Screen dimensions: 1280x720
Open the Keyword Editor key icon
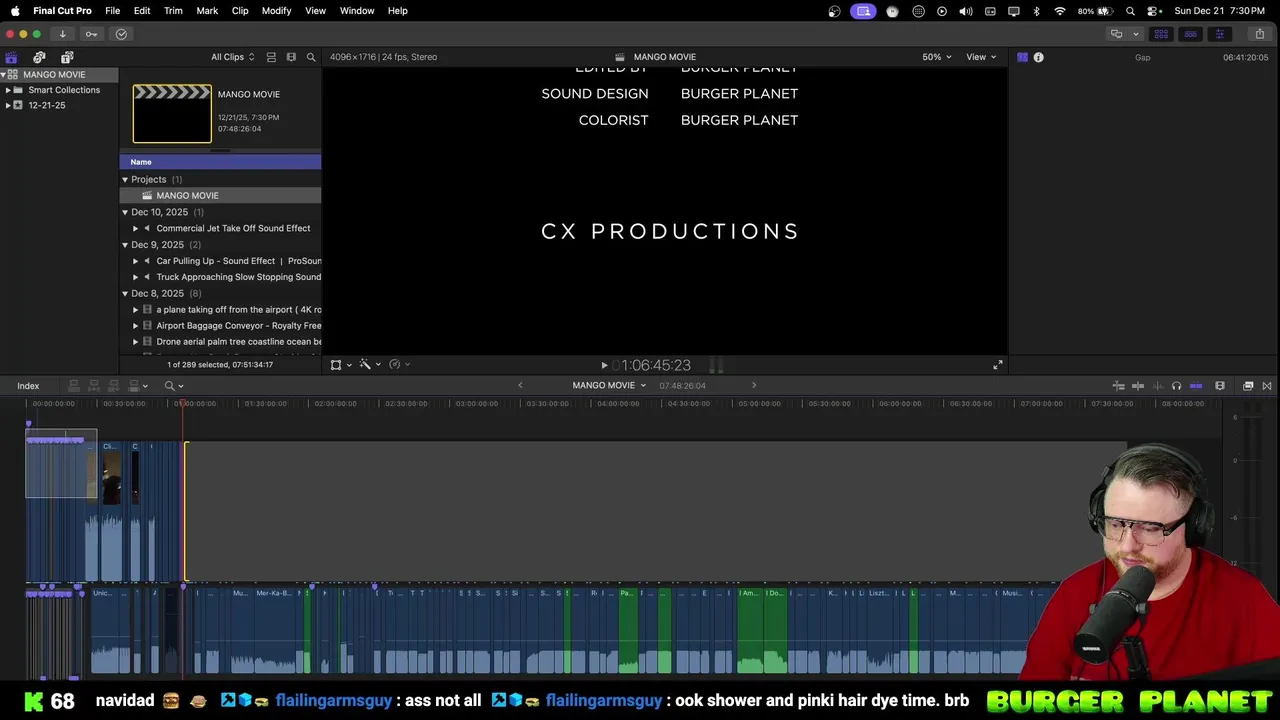click(91, 34)
